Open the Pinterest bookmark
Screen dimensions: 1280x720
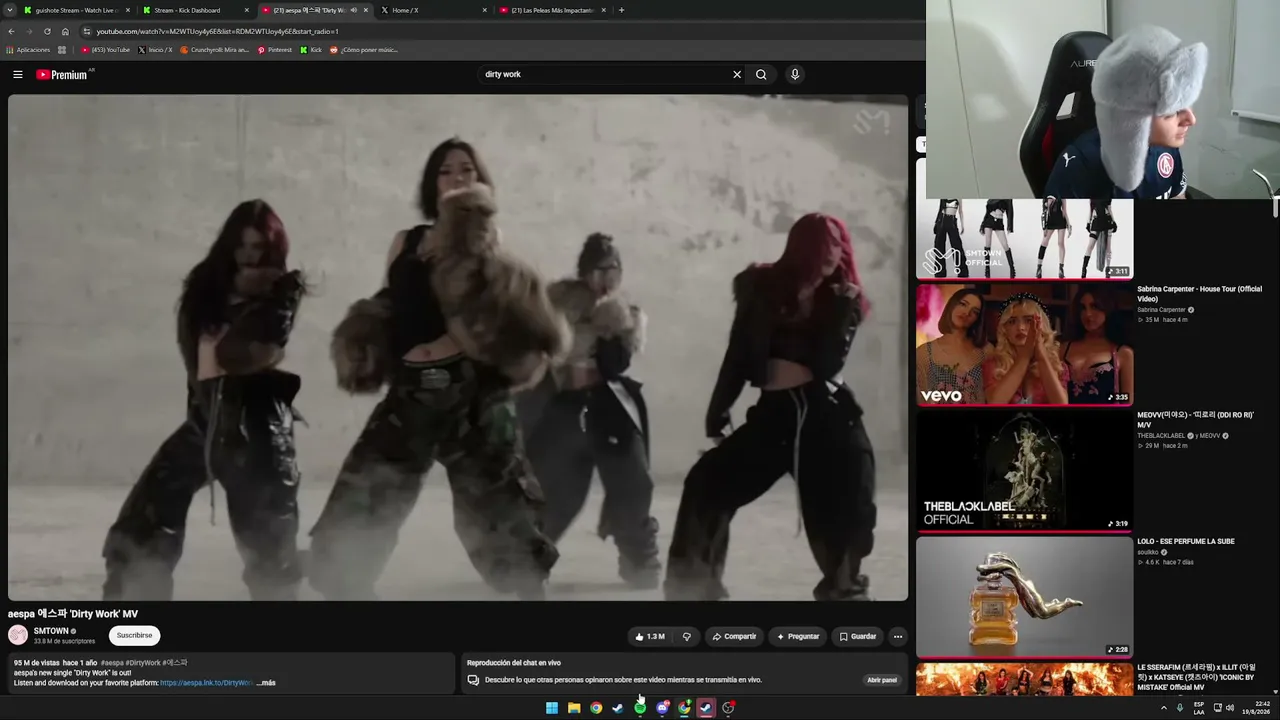tap(275, 50)
